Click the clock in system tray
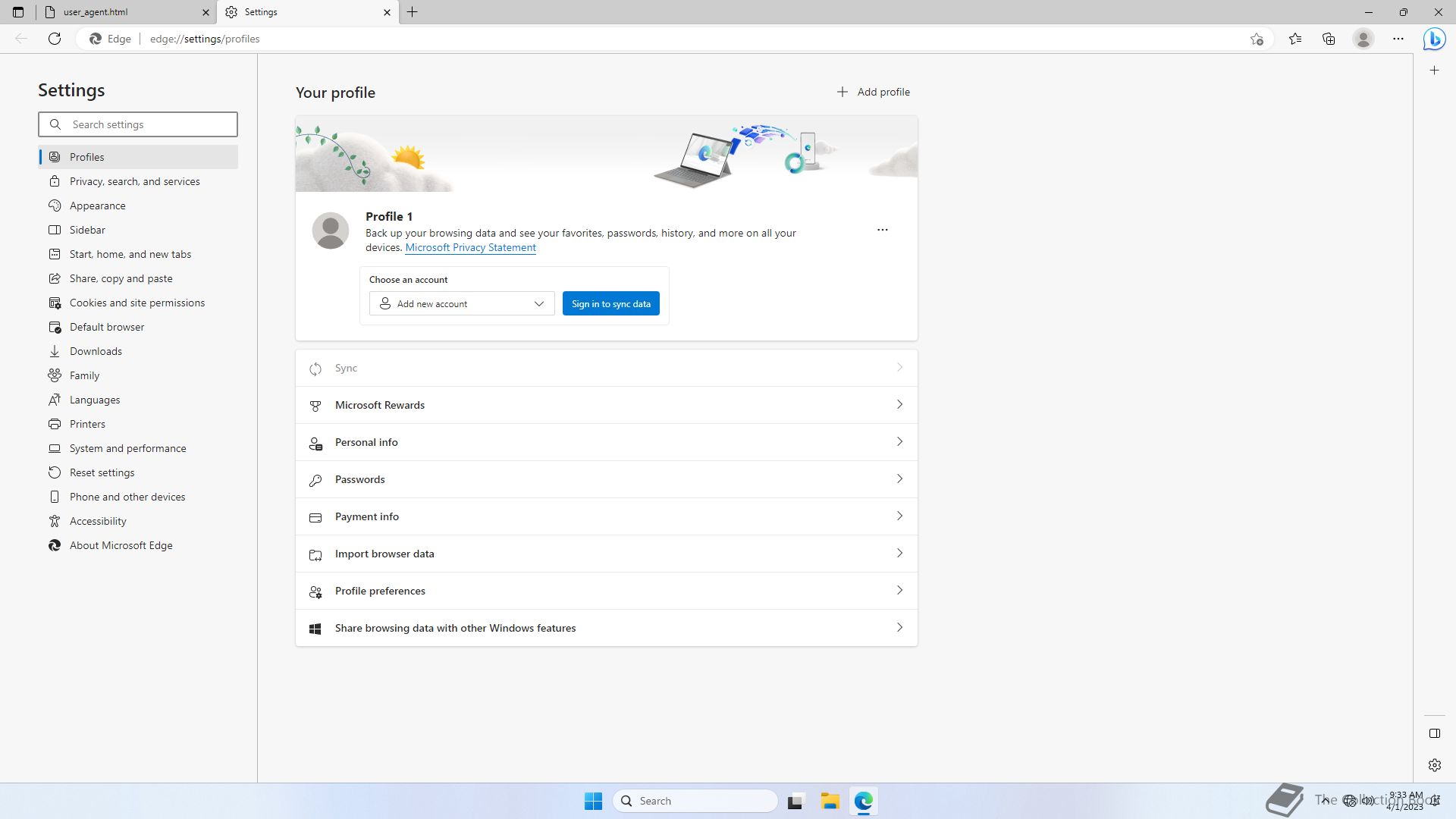Image resolution: width=1456 pixels, height=819 pixels. 1405,801
